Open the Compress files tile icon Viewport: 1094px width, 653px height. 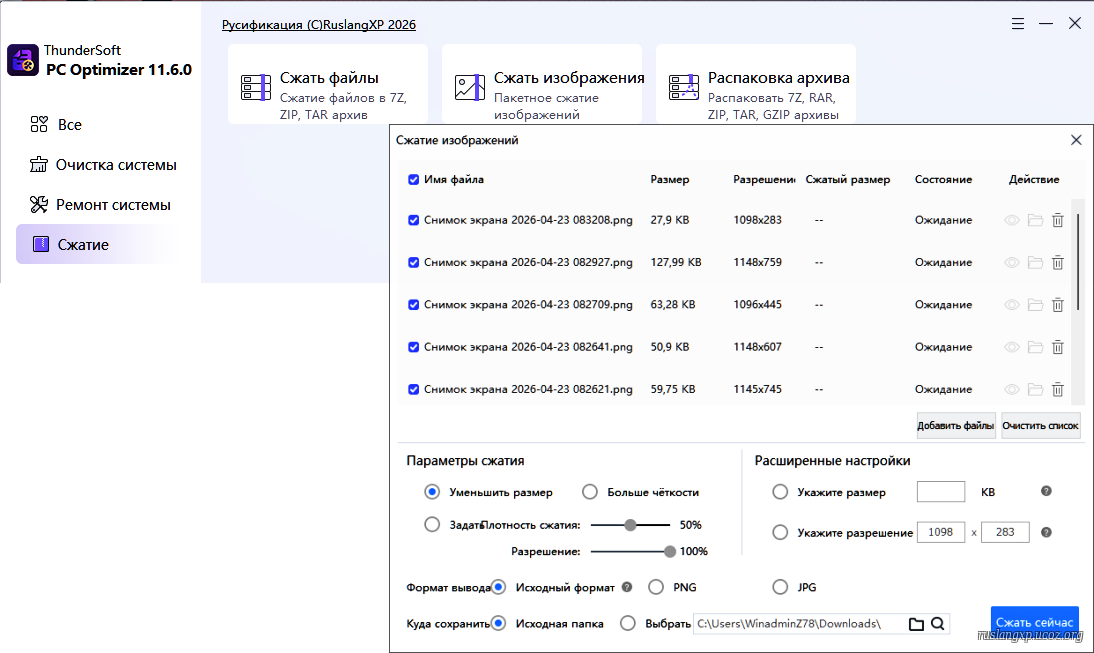coord(256,87)
